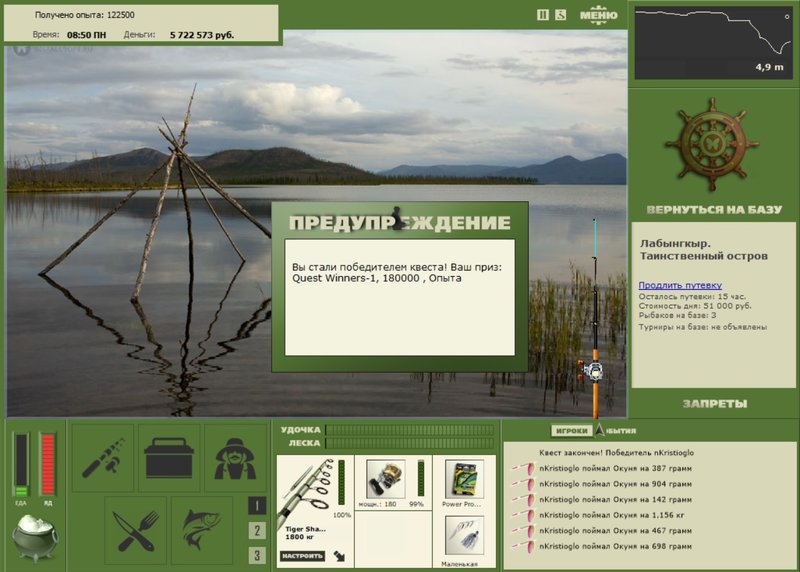Image resolution: width=800 pixels, height=572 pixels.
Task: Open the tackle box icon
Action: point(169,457)
